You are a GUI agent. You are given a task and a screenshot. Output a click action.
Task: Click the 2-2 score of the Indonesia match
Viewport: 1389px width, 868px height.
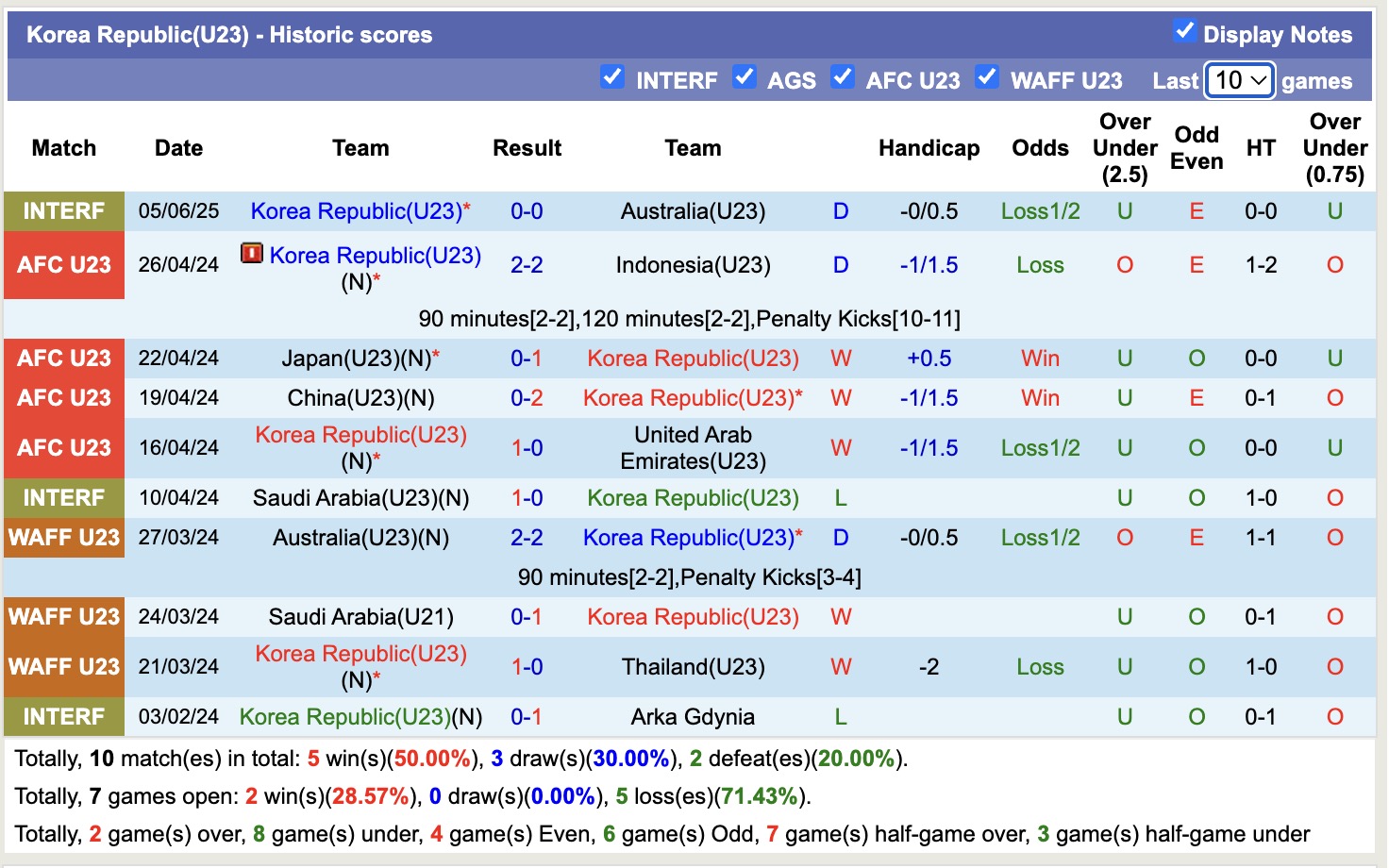527,265
